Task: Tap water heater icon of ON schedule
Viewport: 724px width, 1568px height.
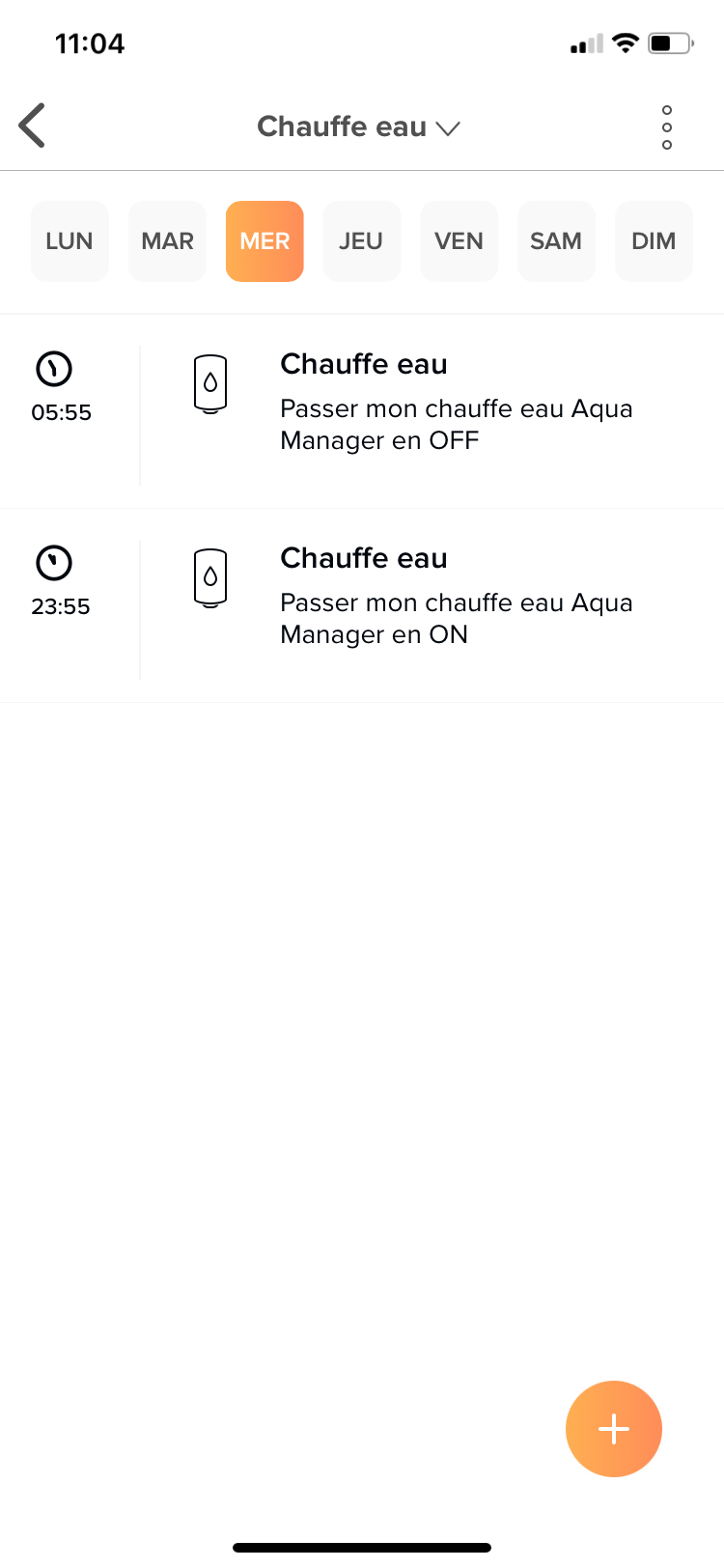Action: coord(210,578)
